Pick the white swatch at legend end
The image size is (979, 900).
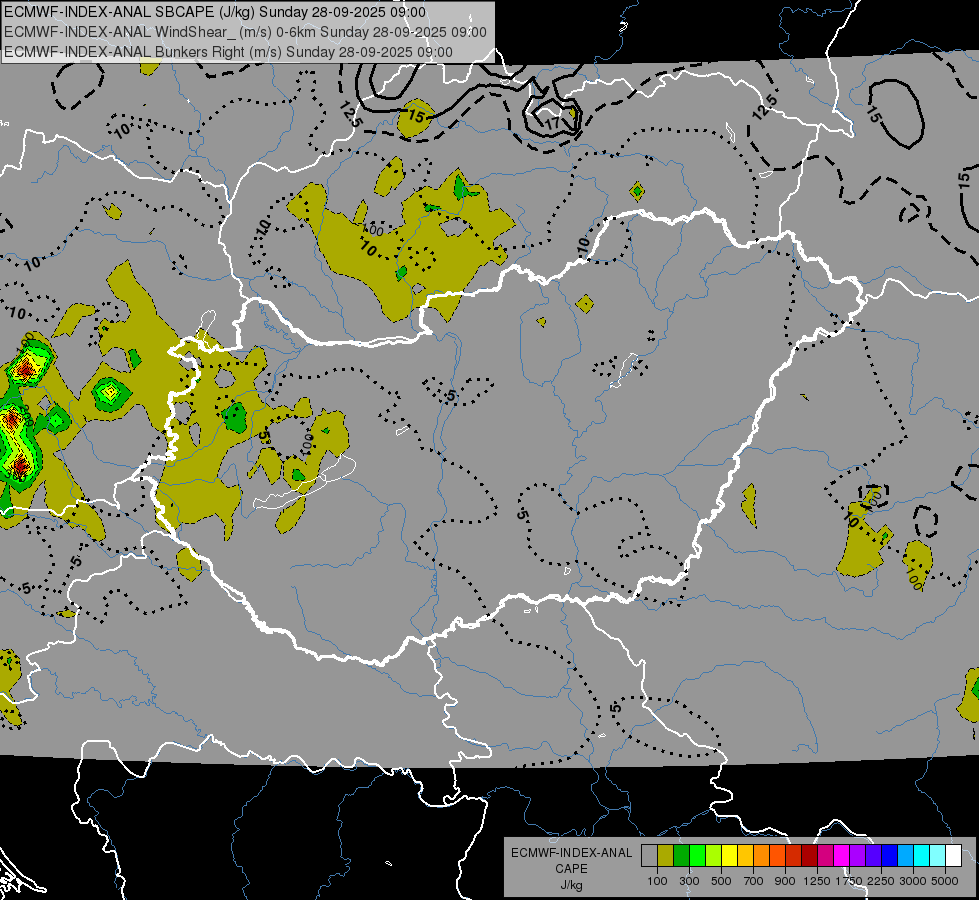point(953,855)
